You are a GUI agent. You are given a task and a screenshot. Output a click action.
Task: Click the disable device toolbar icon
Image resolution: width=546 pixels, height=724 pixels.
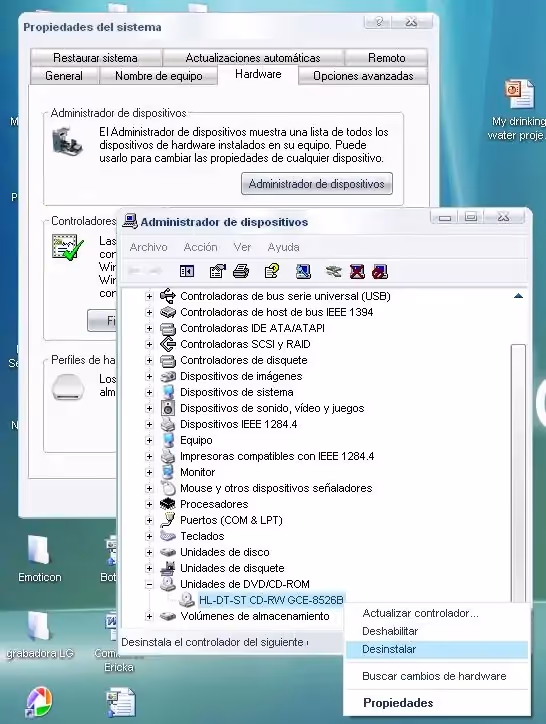pos(380,271)
